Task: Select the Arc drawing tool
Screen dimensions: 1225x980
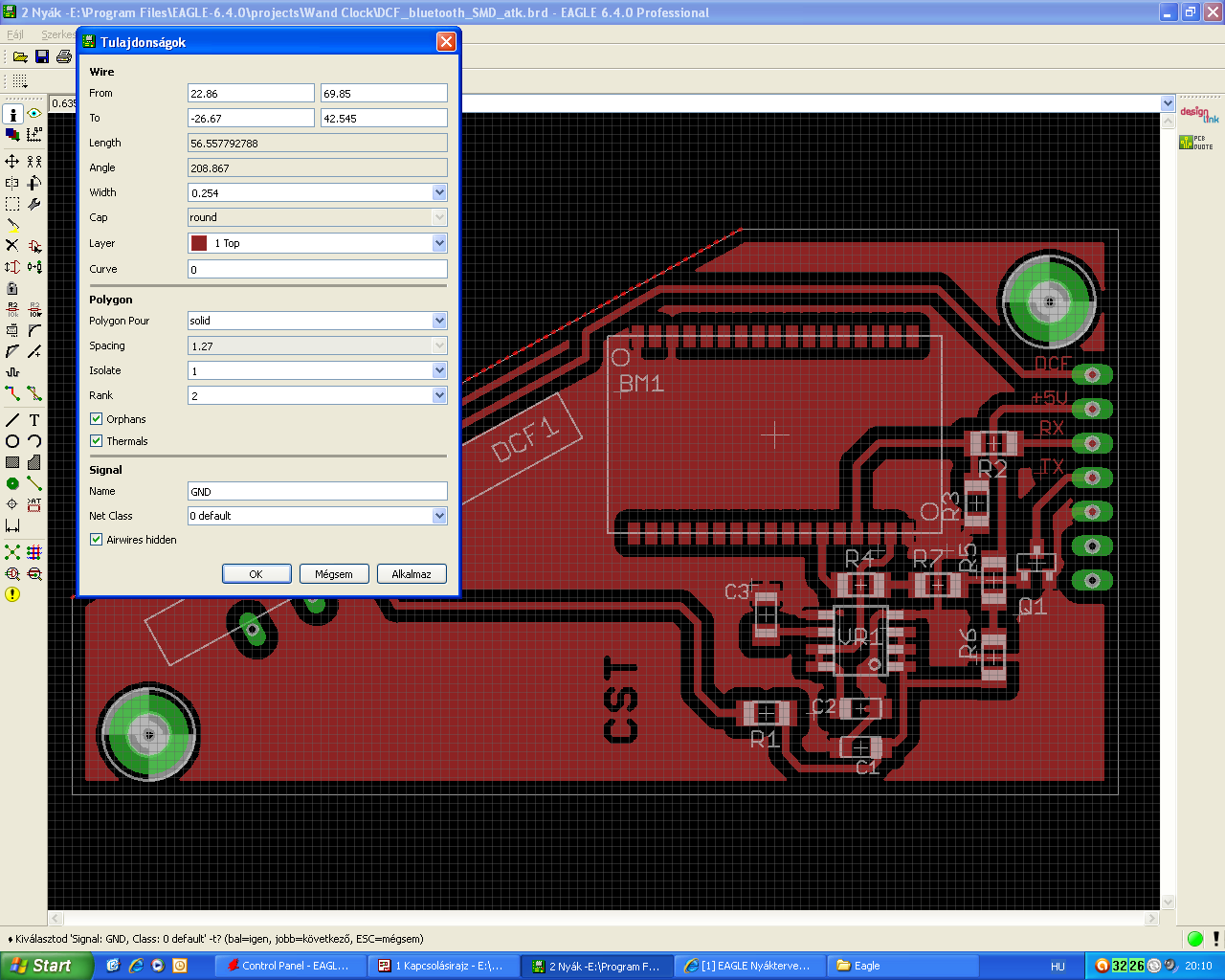Action: click(x=34, y=441)
